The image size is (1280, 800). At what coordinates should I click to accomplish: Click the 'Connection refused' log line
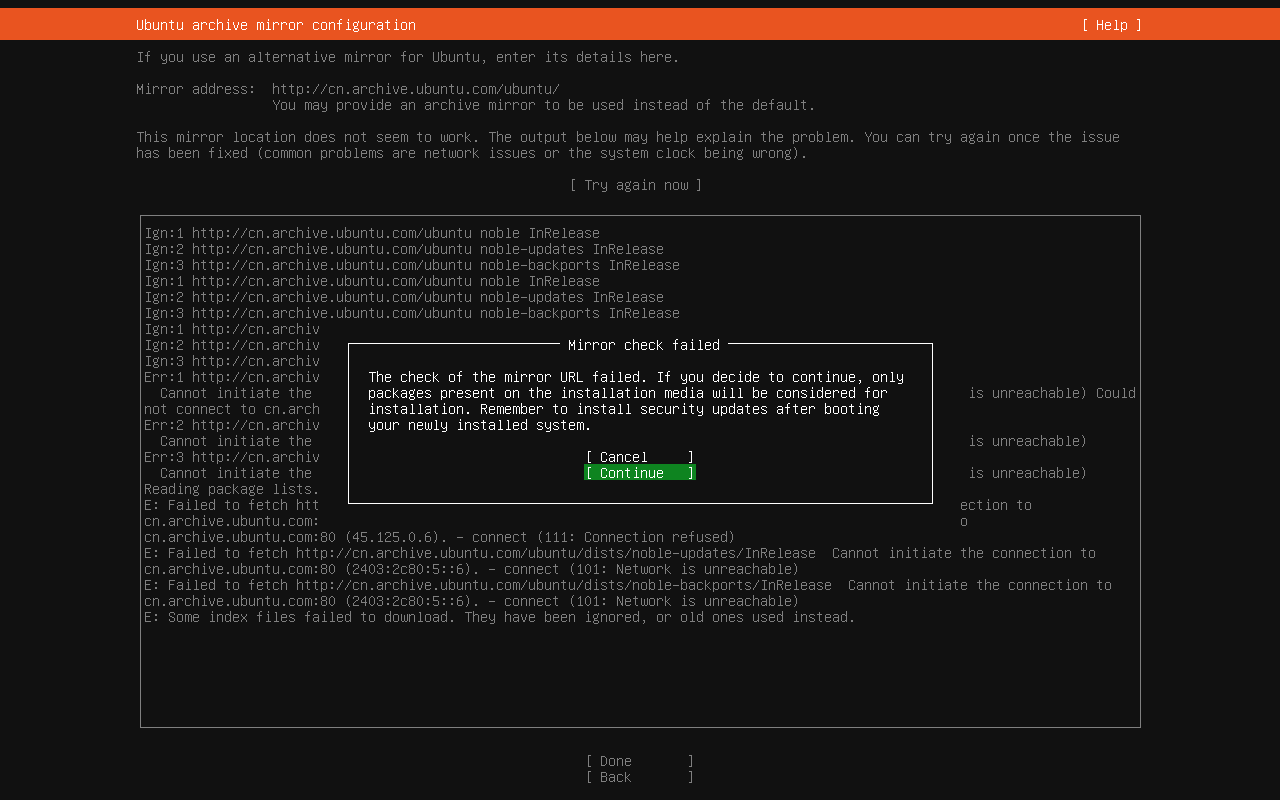tap(439, 537)
